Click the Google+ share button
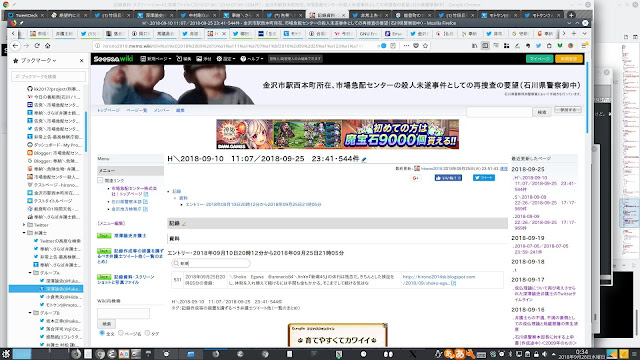The image size is (640, 360). 416,178
